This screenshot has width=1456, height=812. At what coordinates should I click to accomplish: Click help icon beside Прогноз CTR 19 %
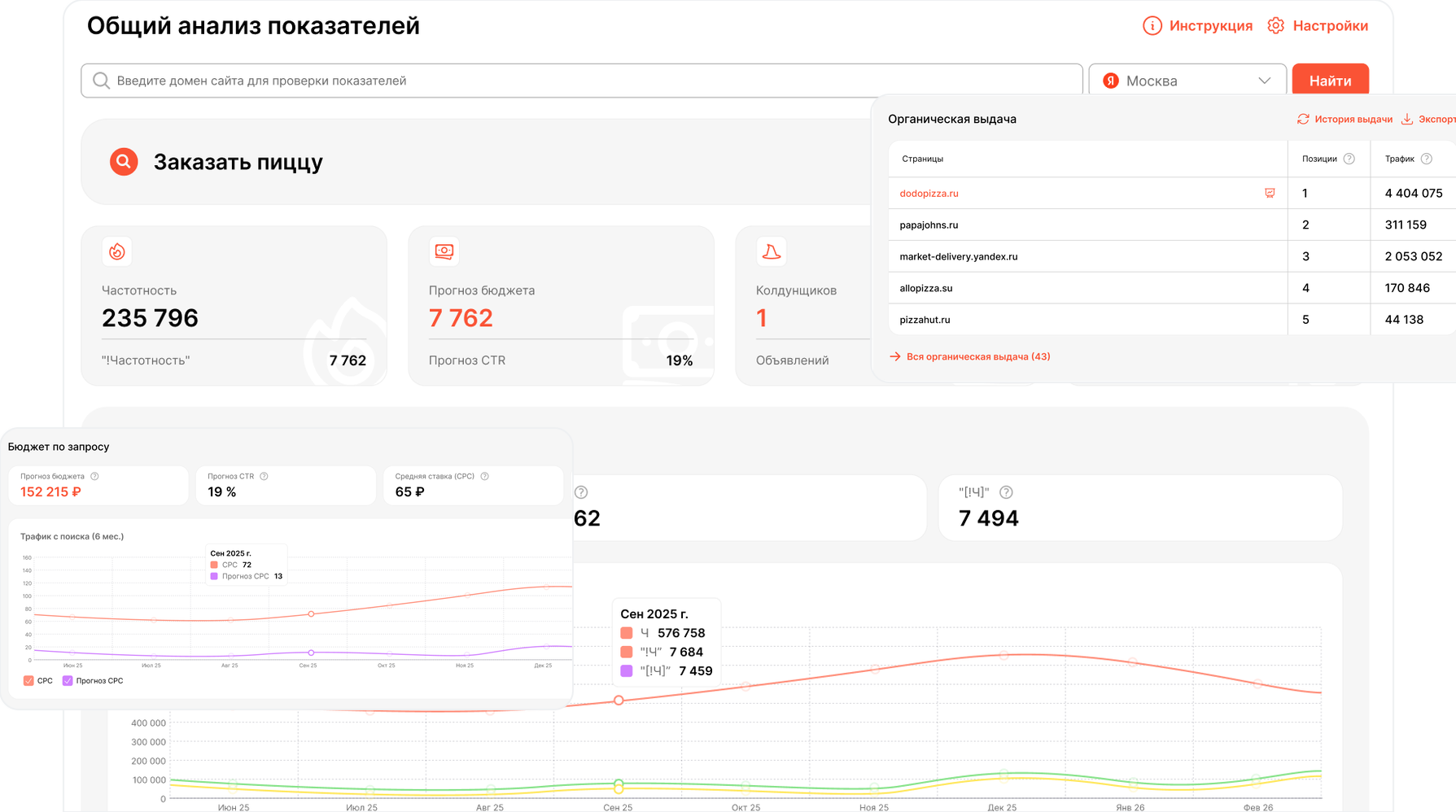pos(264,476)
